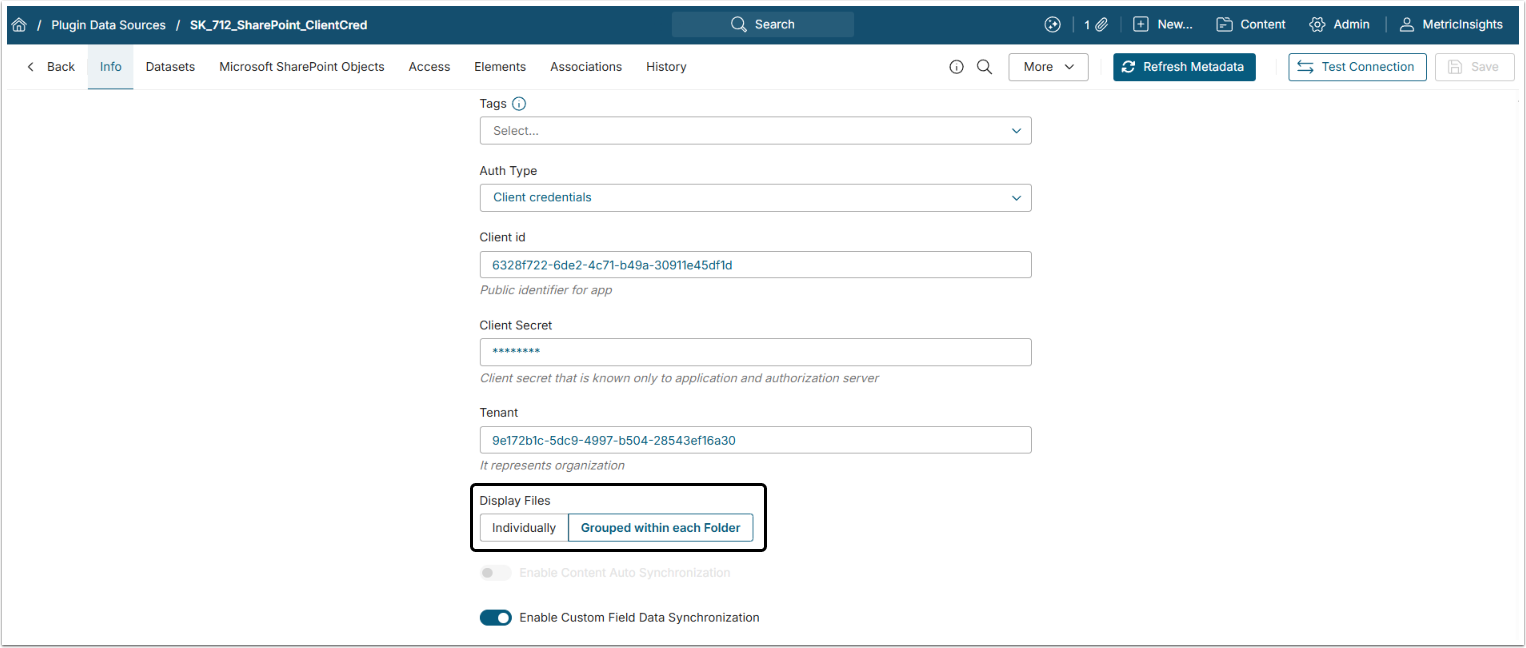This screenshot has height=648, width=1526.
Task: Expand the More dropdown menu
Action: (x=1048, y=67)
